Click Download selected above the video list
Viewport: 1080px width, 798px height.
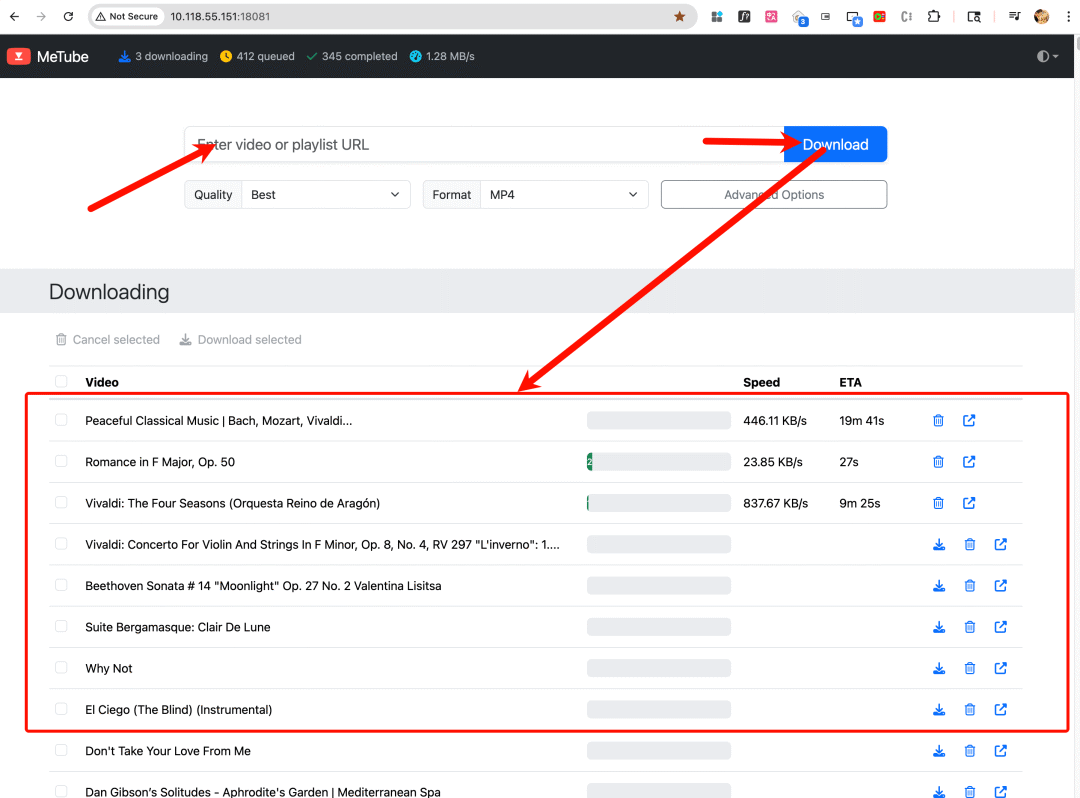coord(240,340)
